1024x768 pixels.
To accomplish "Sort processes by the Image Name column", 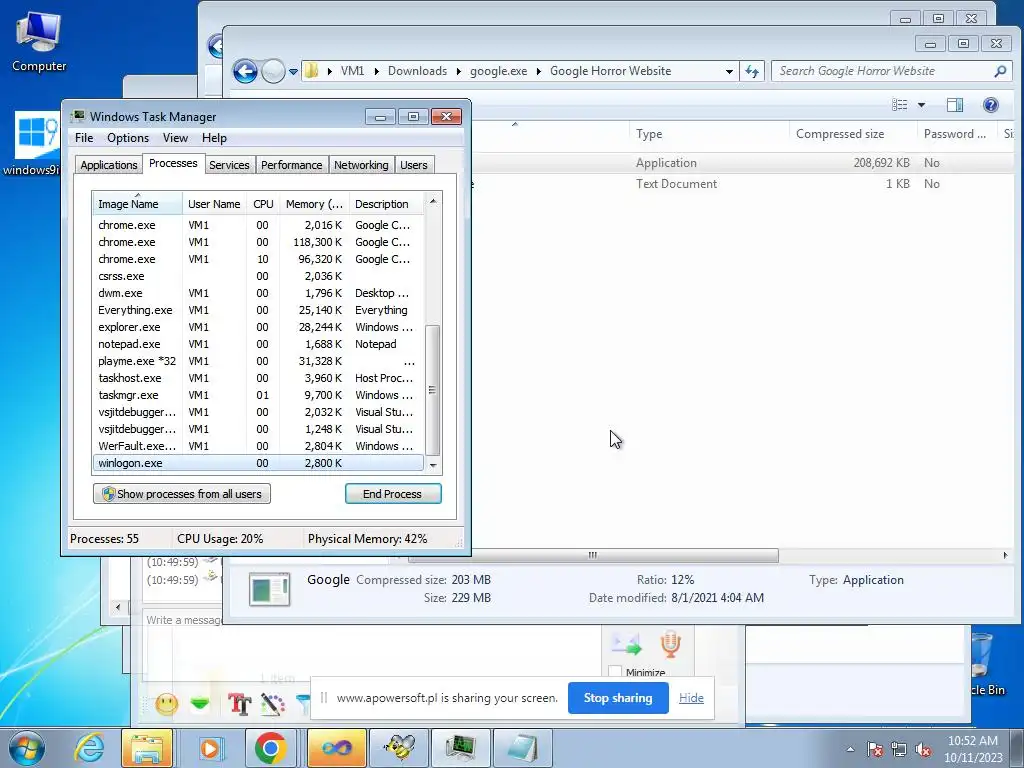I will pos(137,204).
